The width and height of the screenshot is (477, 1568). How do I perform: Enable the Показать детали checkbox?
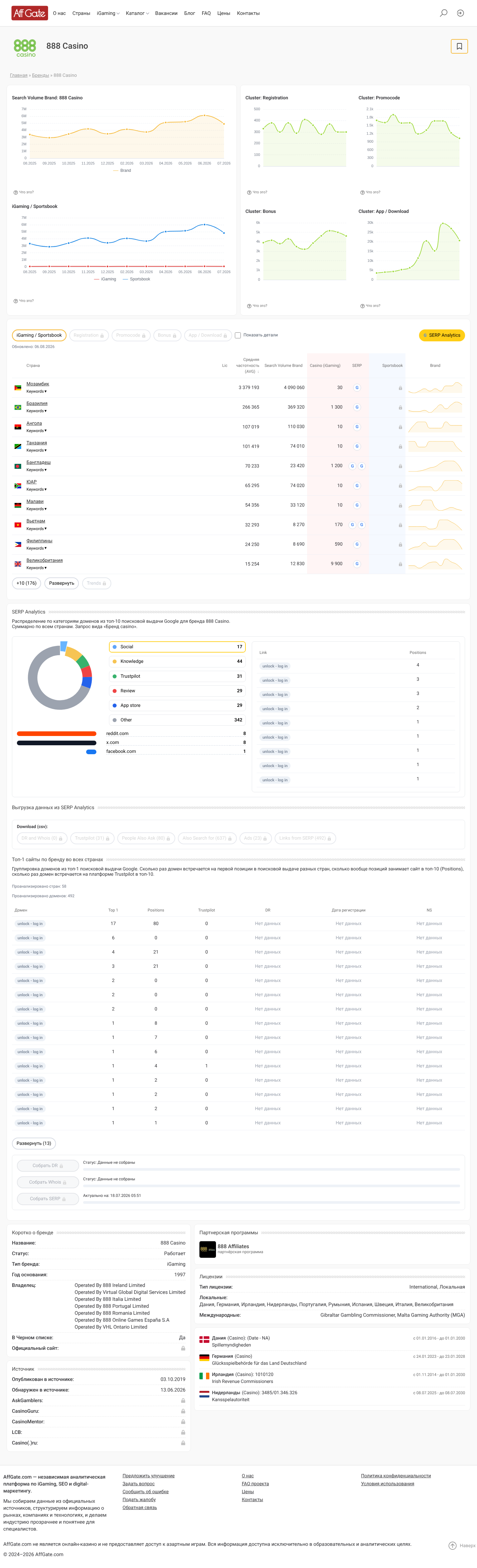pyautogui.click(x=238, y=335)
